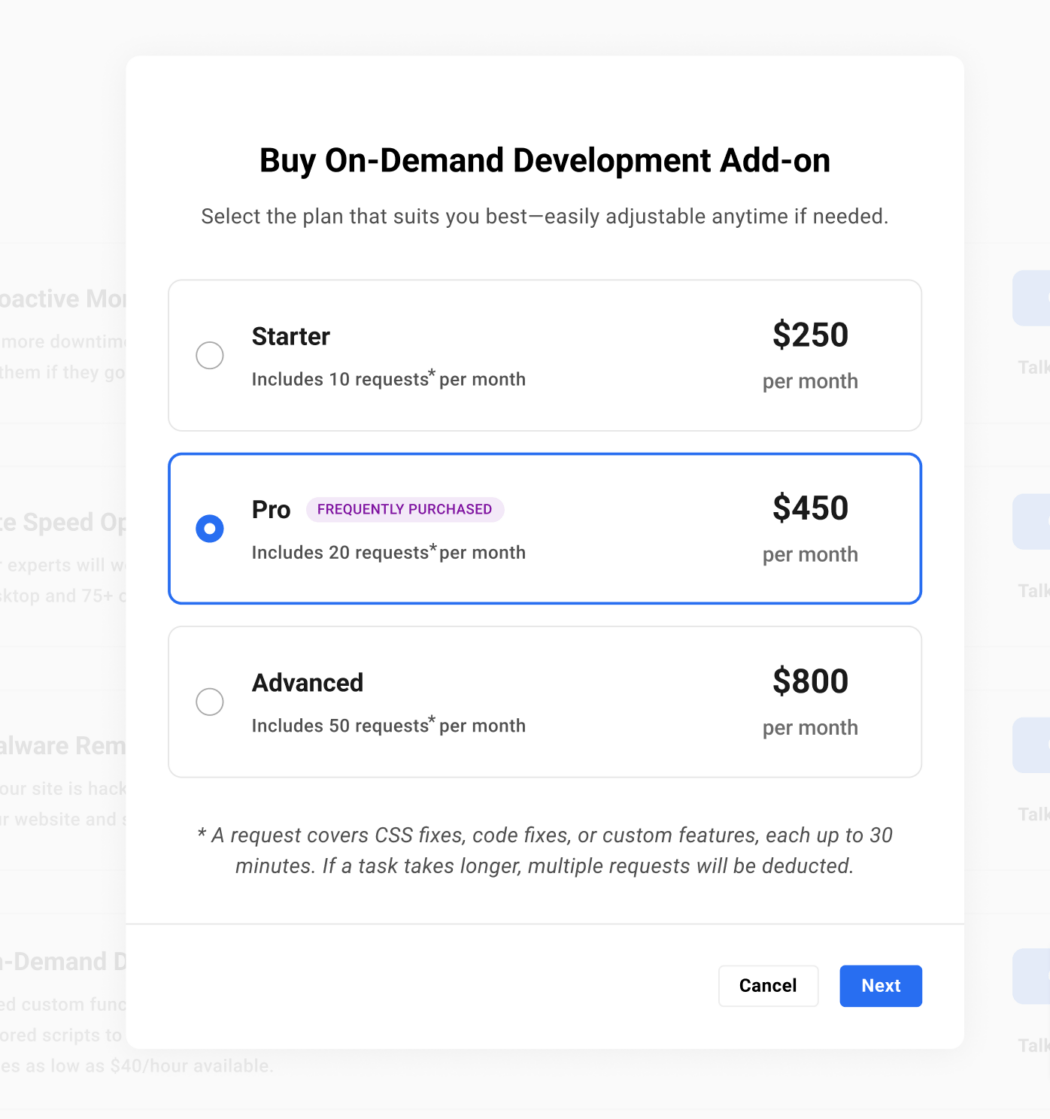The width and height of the screenshot is (1050, 1119).
Task: Click the $250 price
Action: 810,335
